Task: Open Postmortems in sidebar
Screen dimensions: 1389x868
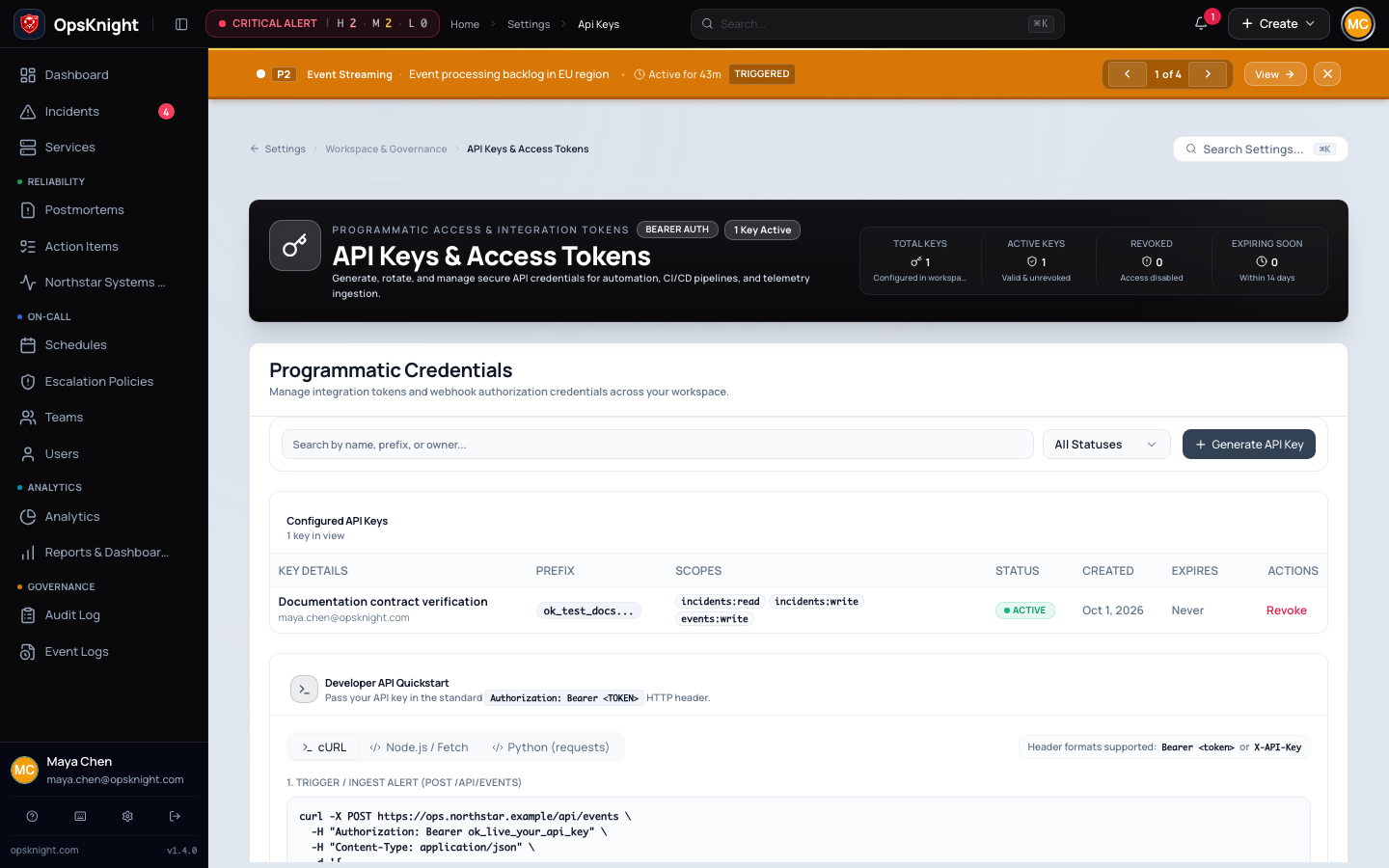Action: point(104,210)
